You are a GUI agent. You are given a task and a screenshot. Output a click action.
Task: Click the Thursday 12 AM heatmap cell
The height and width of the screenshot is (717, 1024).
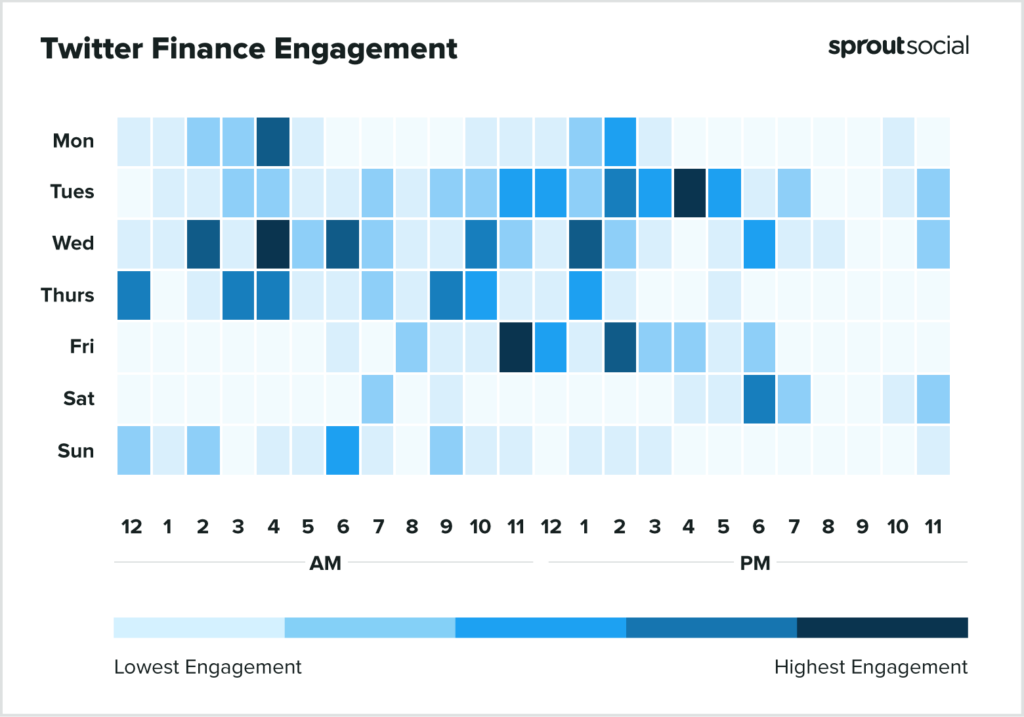133,295
